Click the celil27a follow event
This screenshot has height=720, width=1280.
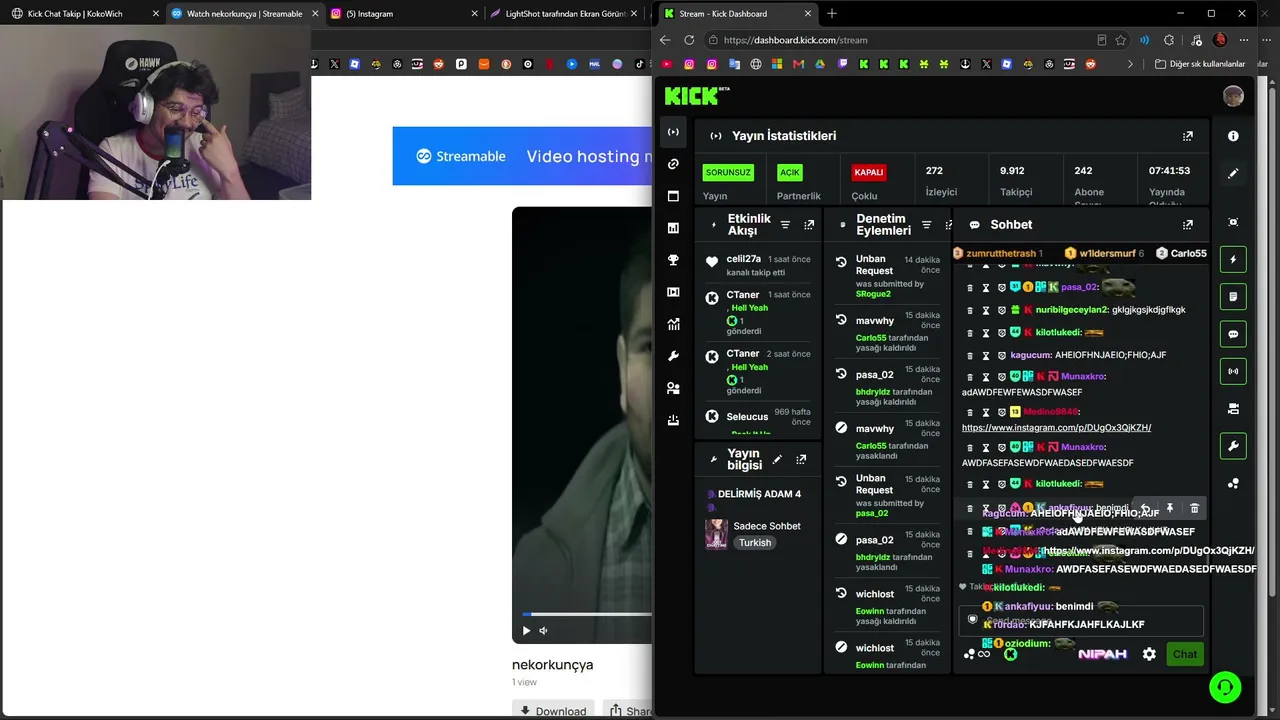(x=758, y=265)
